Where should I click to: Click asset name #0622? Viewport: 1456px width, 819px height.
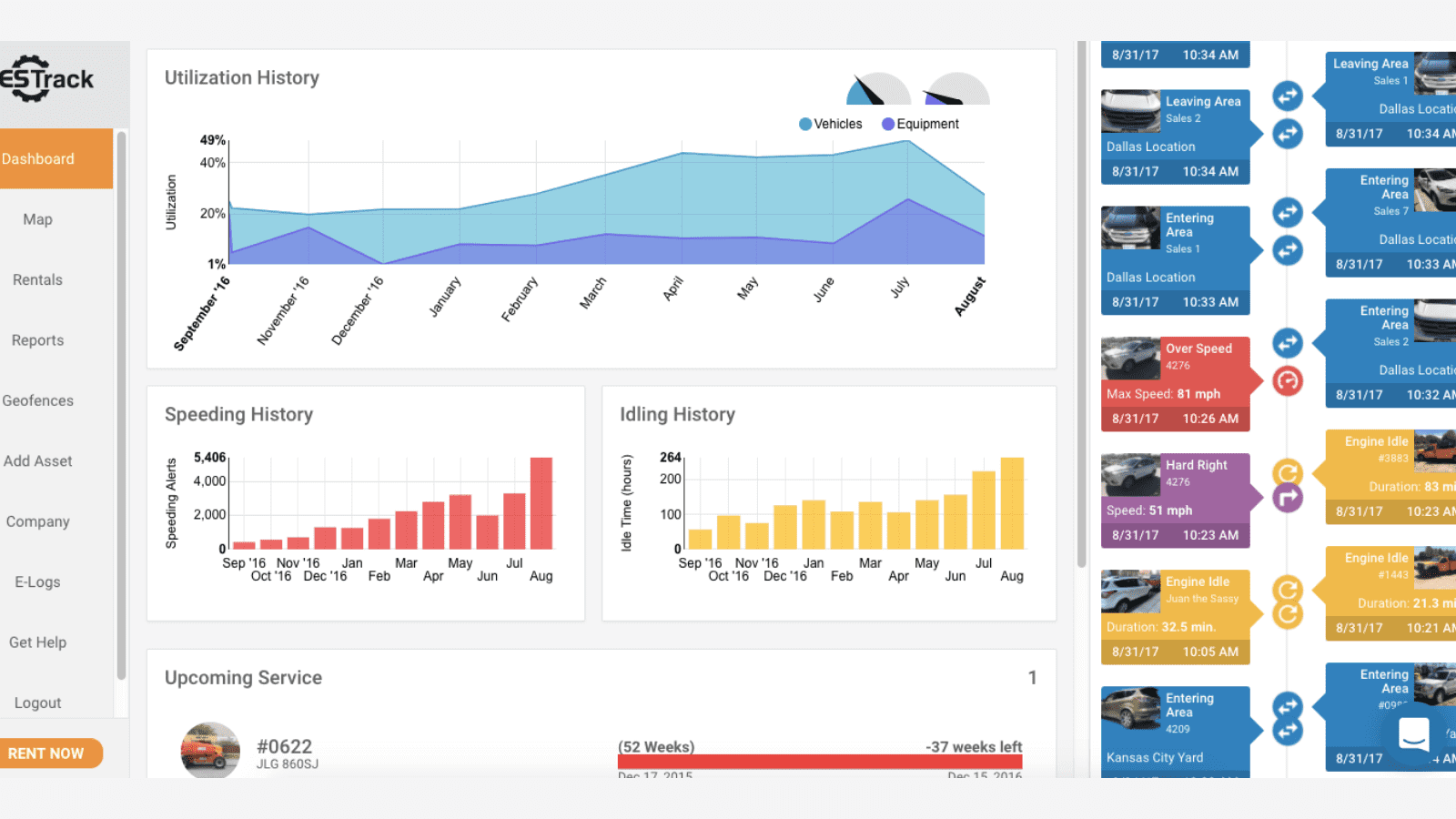284,746
